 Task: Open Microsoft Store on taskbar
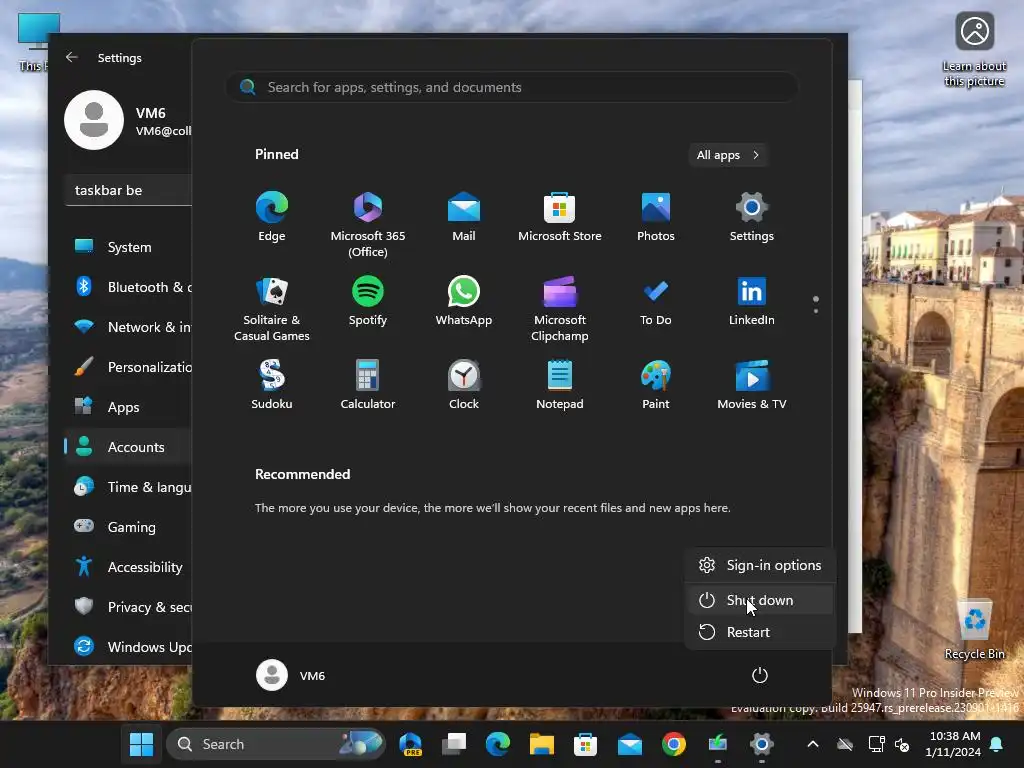click(x=586, y=744)
